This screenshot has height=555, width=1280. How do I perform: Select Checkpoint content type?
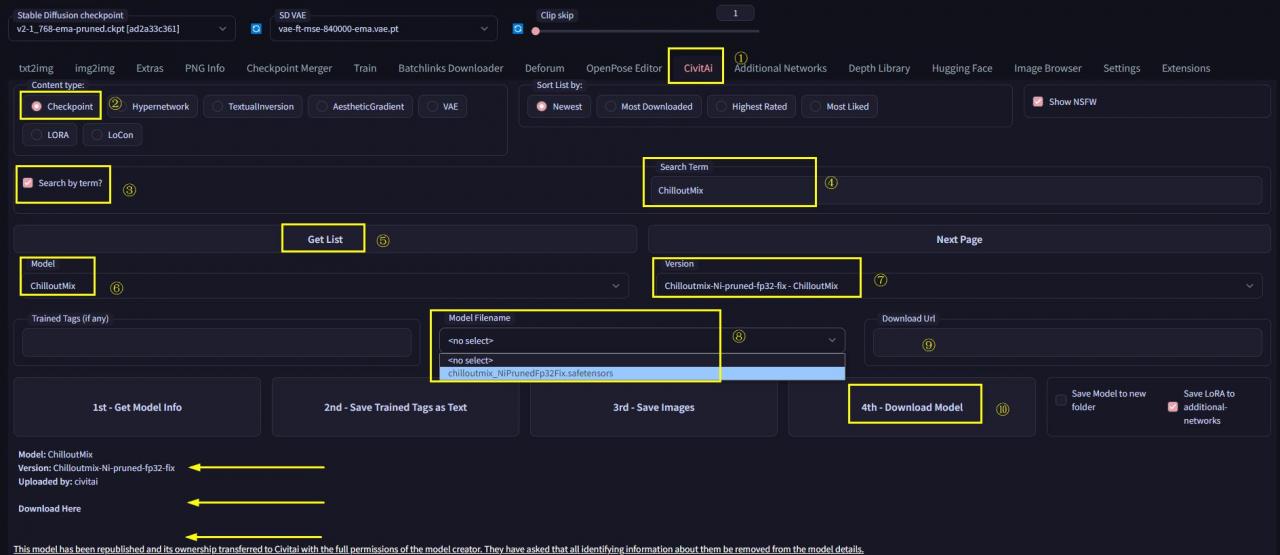tap(62, 106)
